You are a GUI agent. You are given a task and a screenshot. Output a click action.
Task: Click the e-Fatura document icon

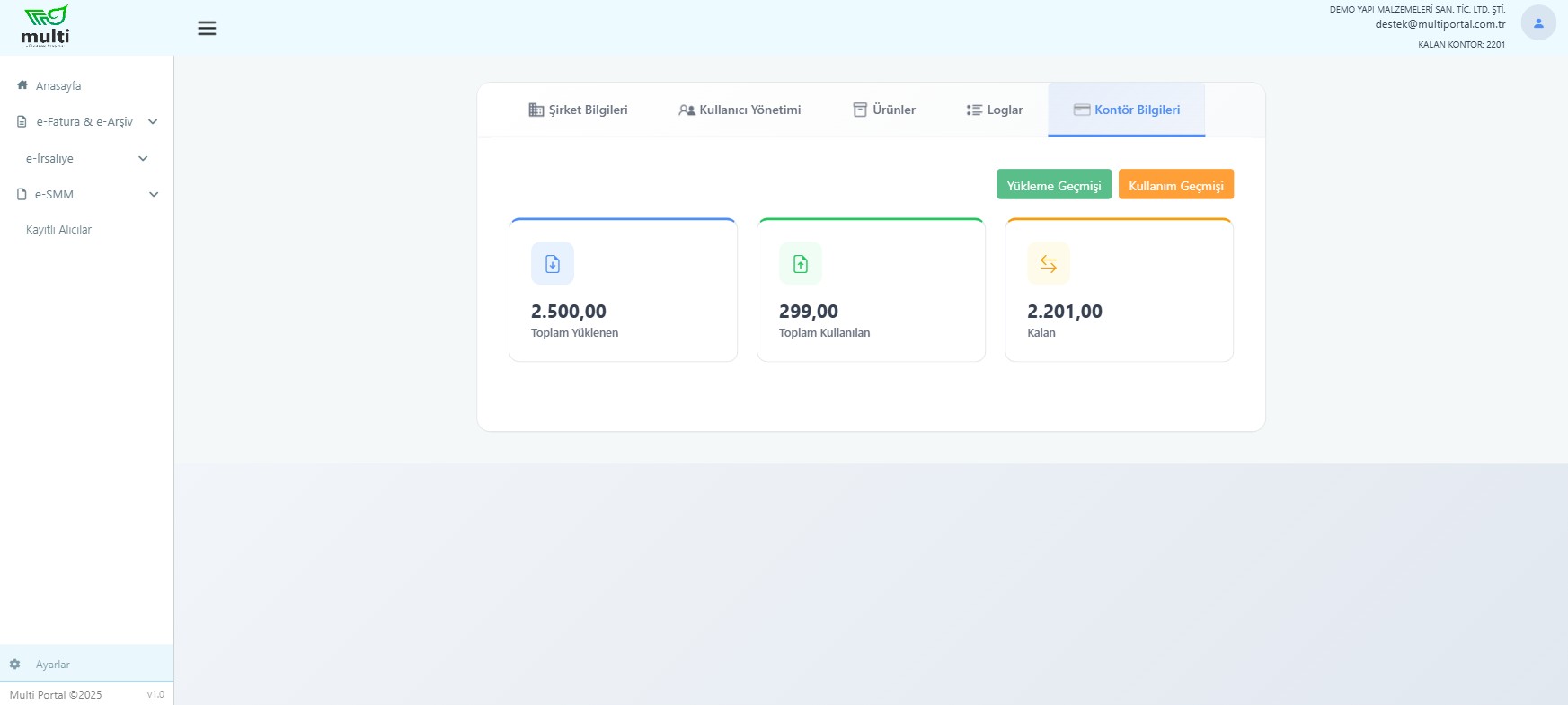point(22,121)
